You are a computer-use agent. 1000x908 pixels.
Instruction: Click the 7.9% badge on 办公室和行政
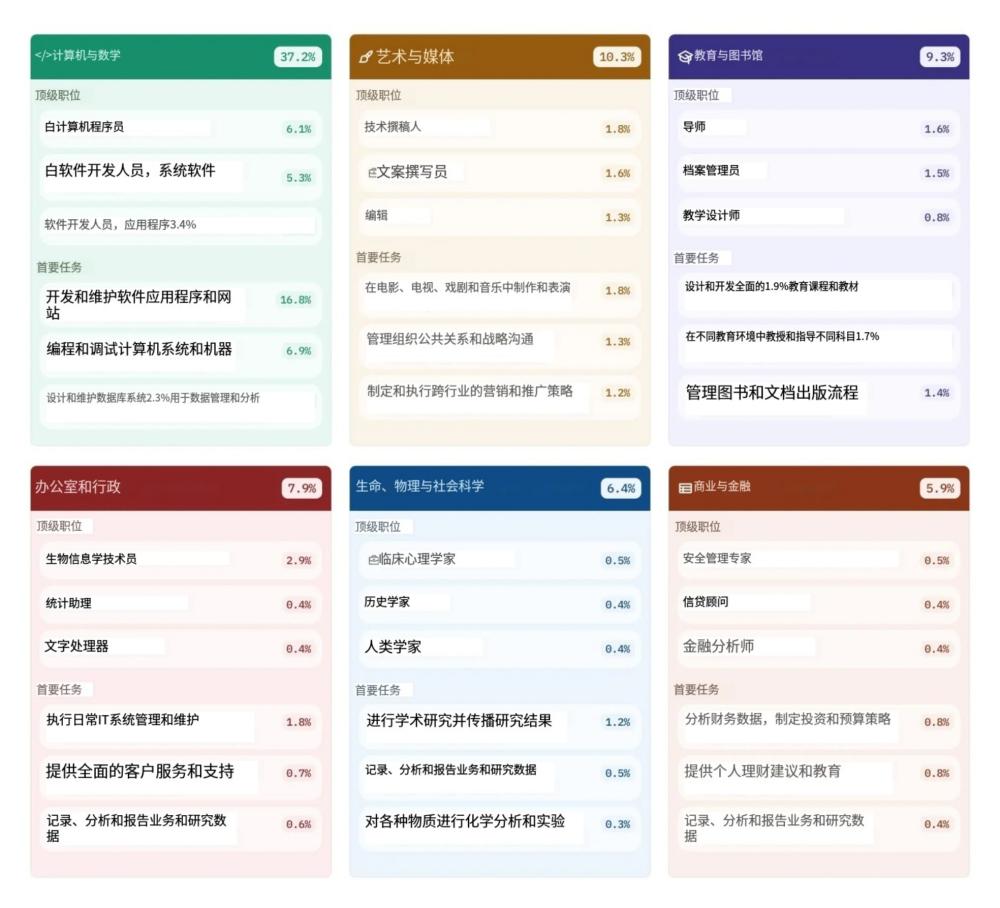(x=302, y=488)
